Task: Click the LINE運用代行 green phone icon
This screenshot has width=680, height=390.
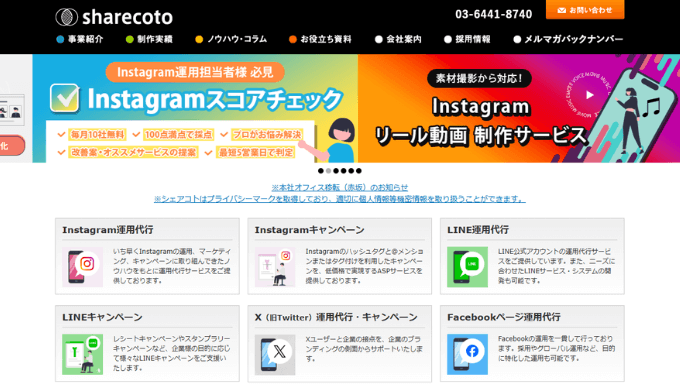Action: (468, 267)
